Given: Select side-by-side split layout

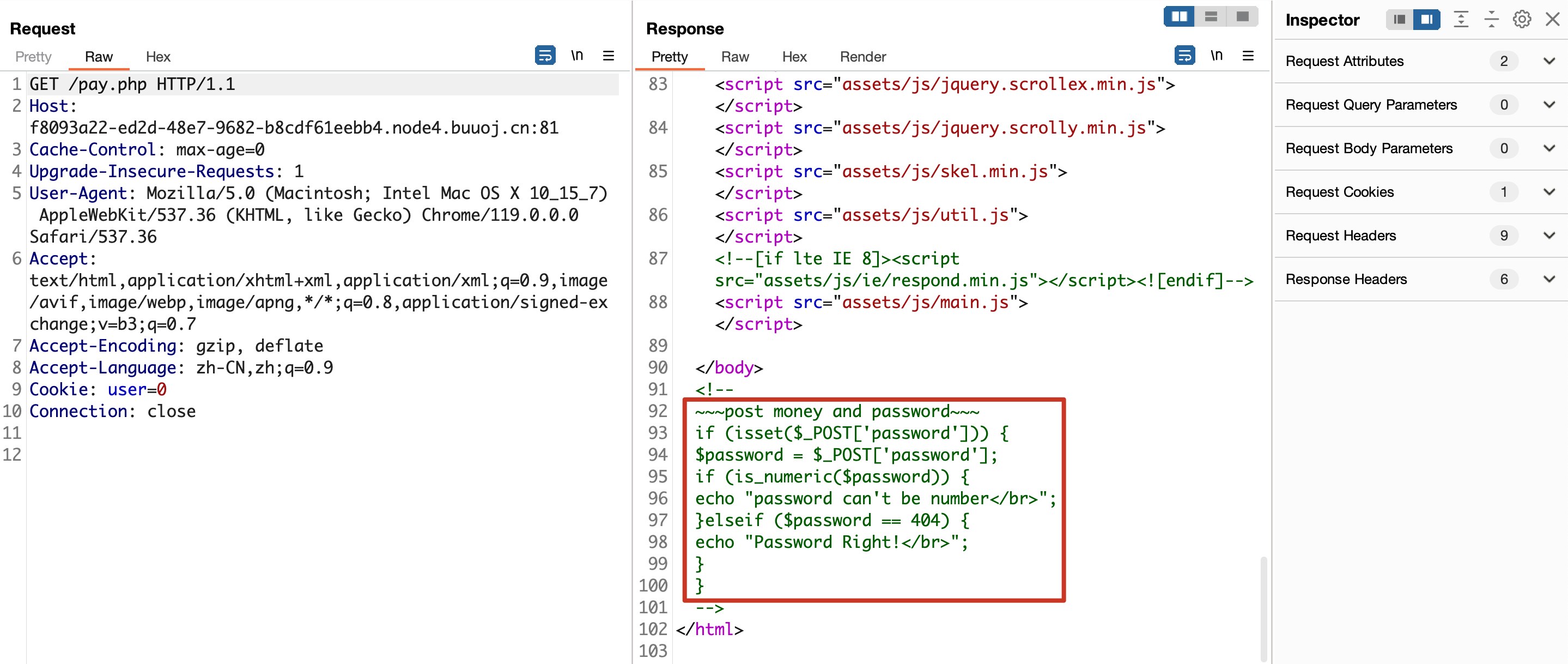Looking at the screenshot, I should [x=1179, y=16].
